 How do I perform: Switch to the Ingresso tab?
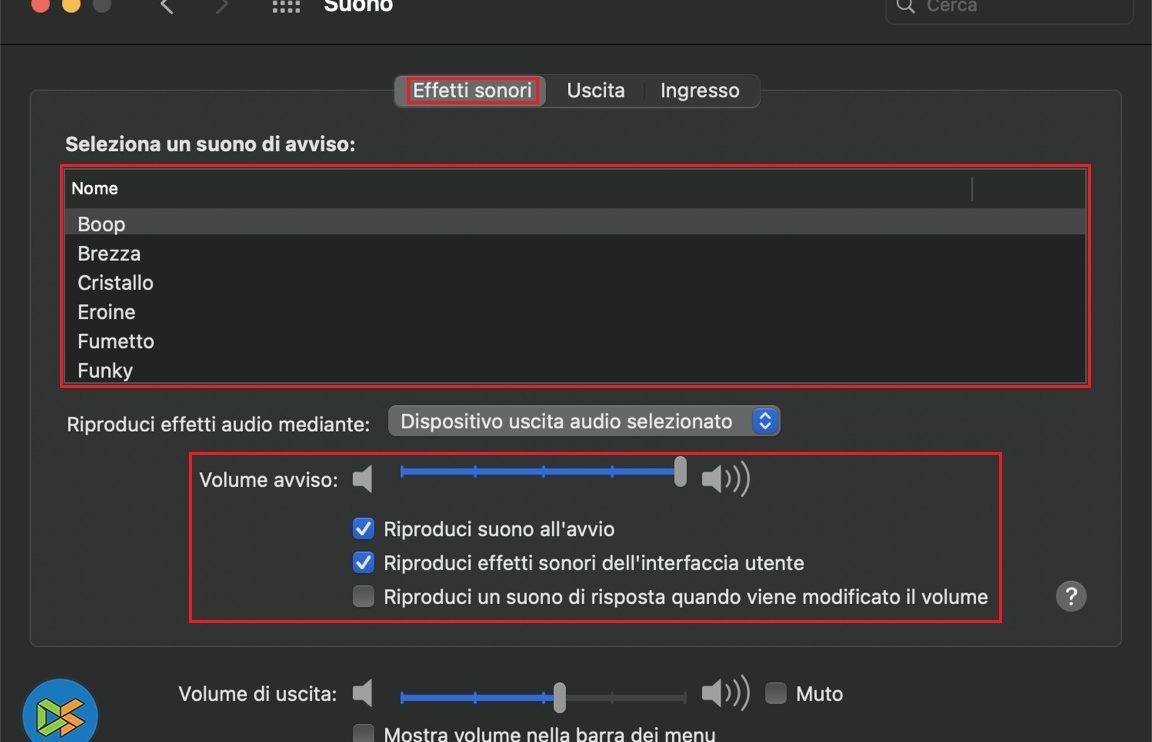coord(699,91)
